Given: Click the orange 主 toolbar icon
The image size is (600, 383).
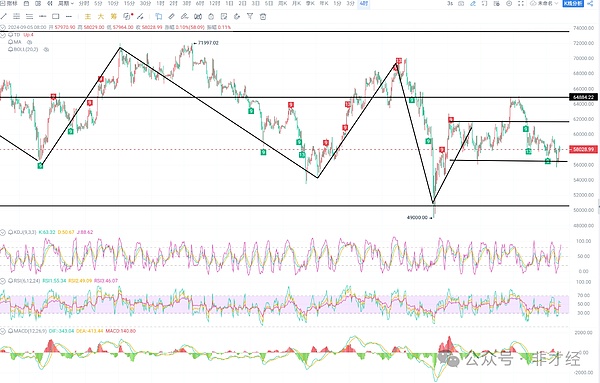Looking at the screenshot, I should tap(88, 16).
